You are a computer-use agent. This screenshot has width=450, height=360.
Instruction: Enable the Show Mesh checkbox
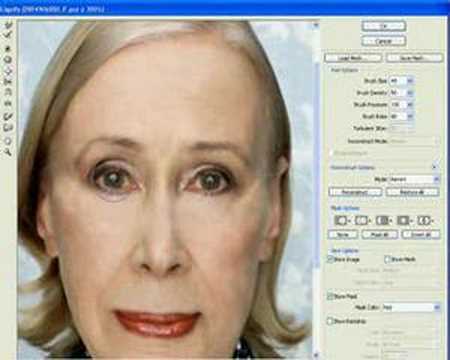click(x=387, y=259)
